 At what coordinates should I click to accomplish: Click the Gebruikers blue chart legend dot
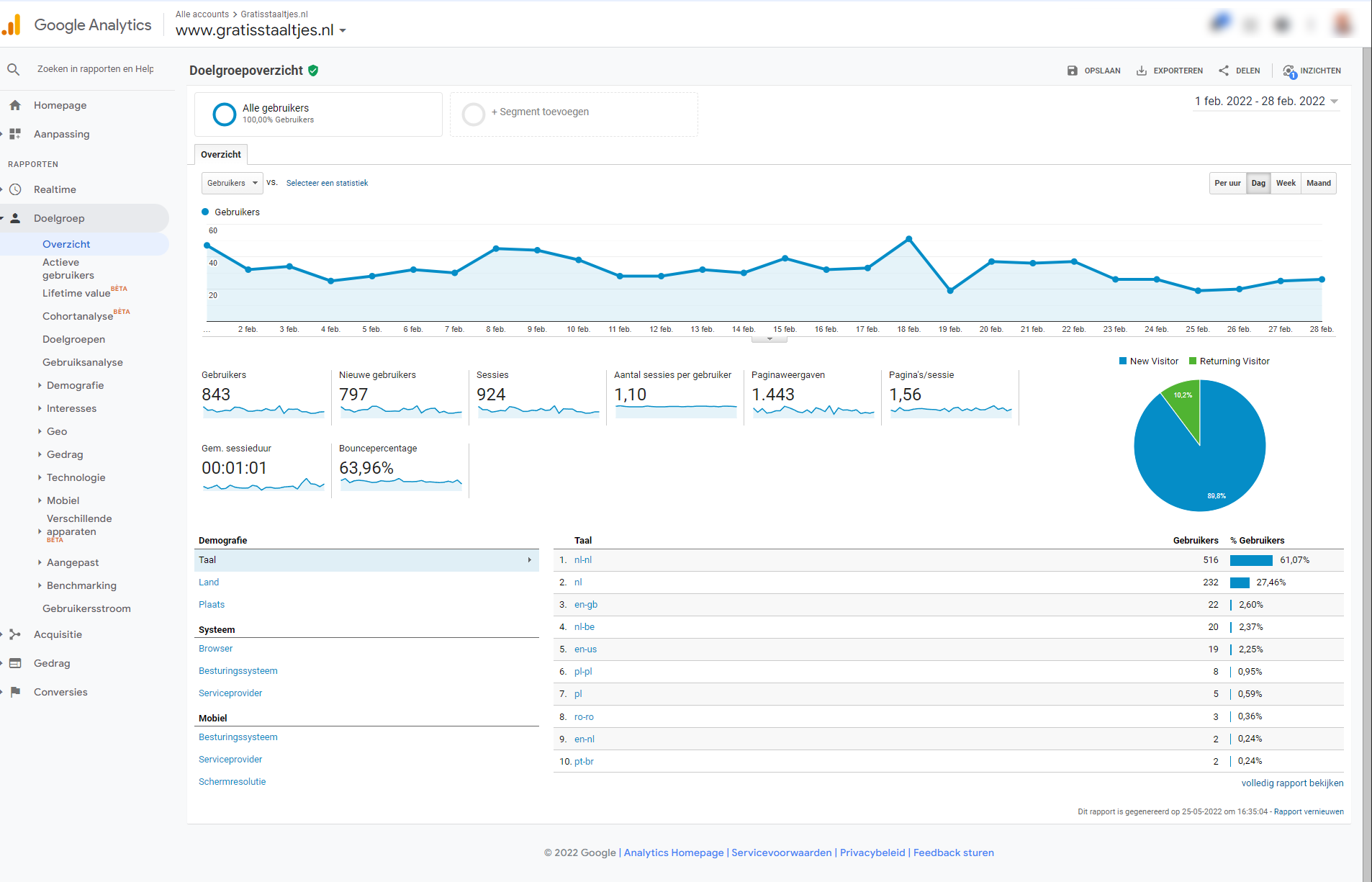(x=205, y=212)
